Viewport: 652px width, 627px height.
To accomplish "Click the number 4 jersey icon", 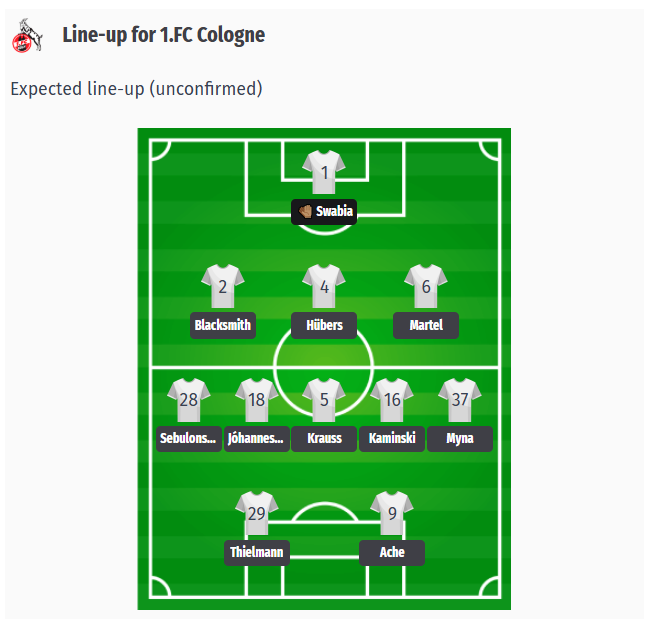I will click(x=324, y=286).
